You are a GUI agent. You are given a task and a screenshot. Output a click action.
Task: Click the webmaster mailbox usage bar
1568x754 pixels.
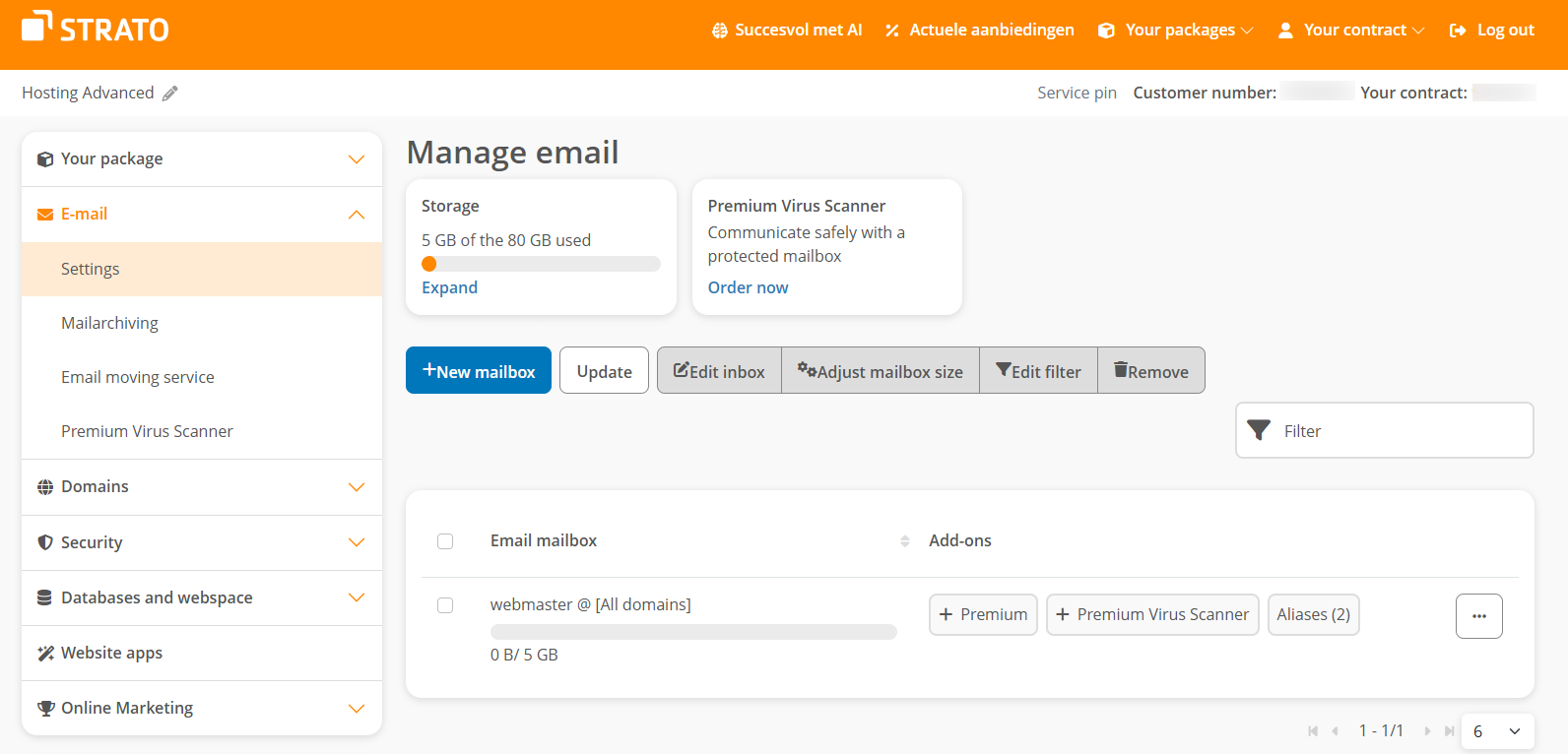693,632
